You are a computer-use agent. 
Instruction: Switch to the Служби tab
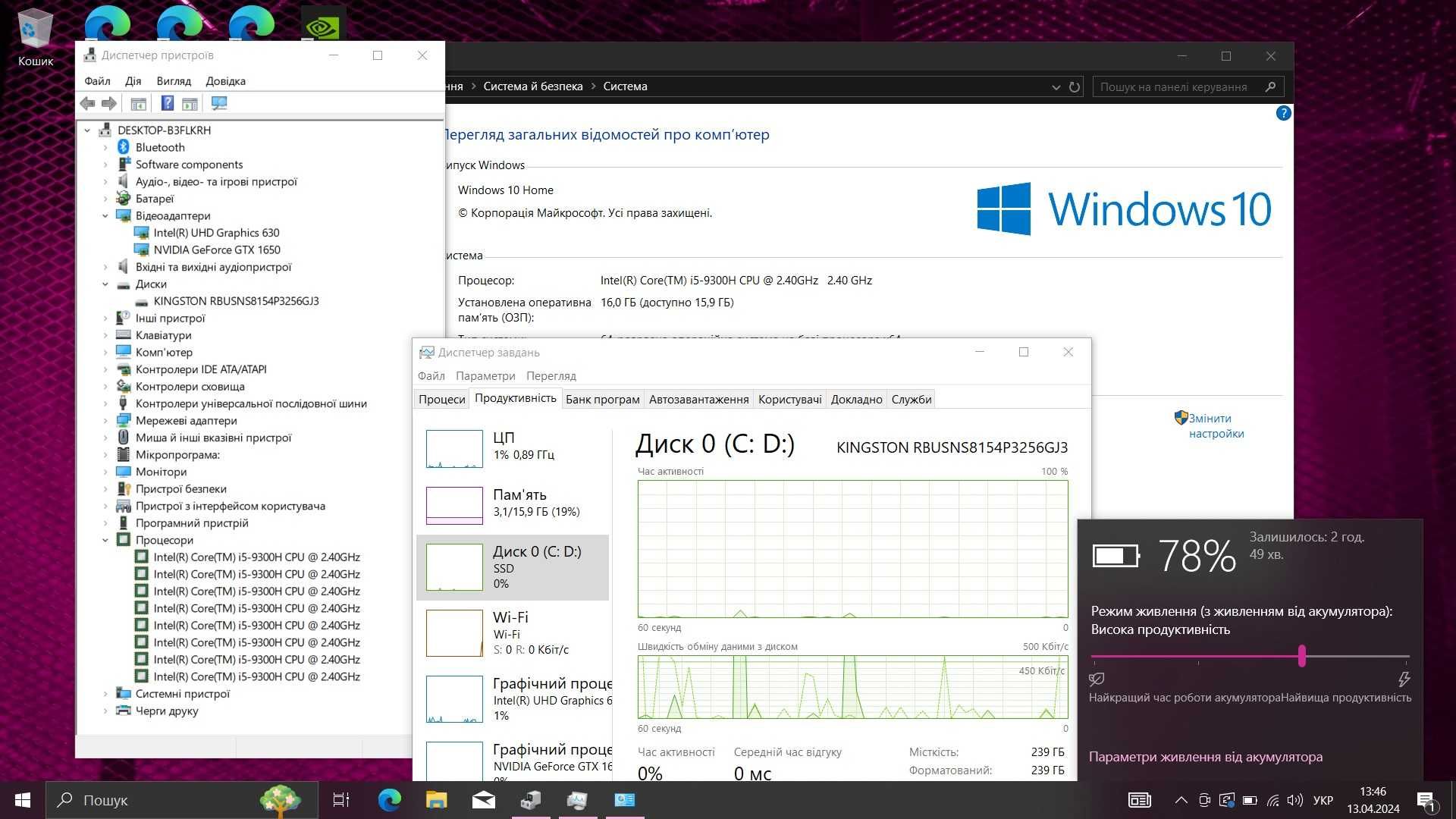(x=911, y=400)
